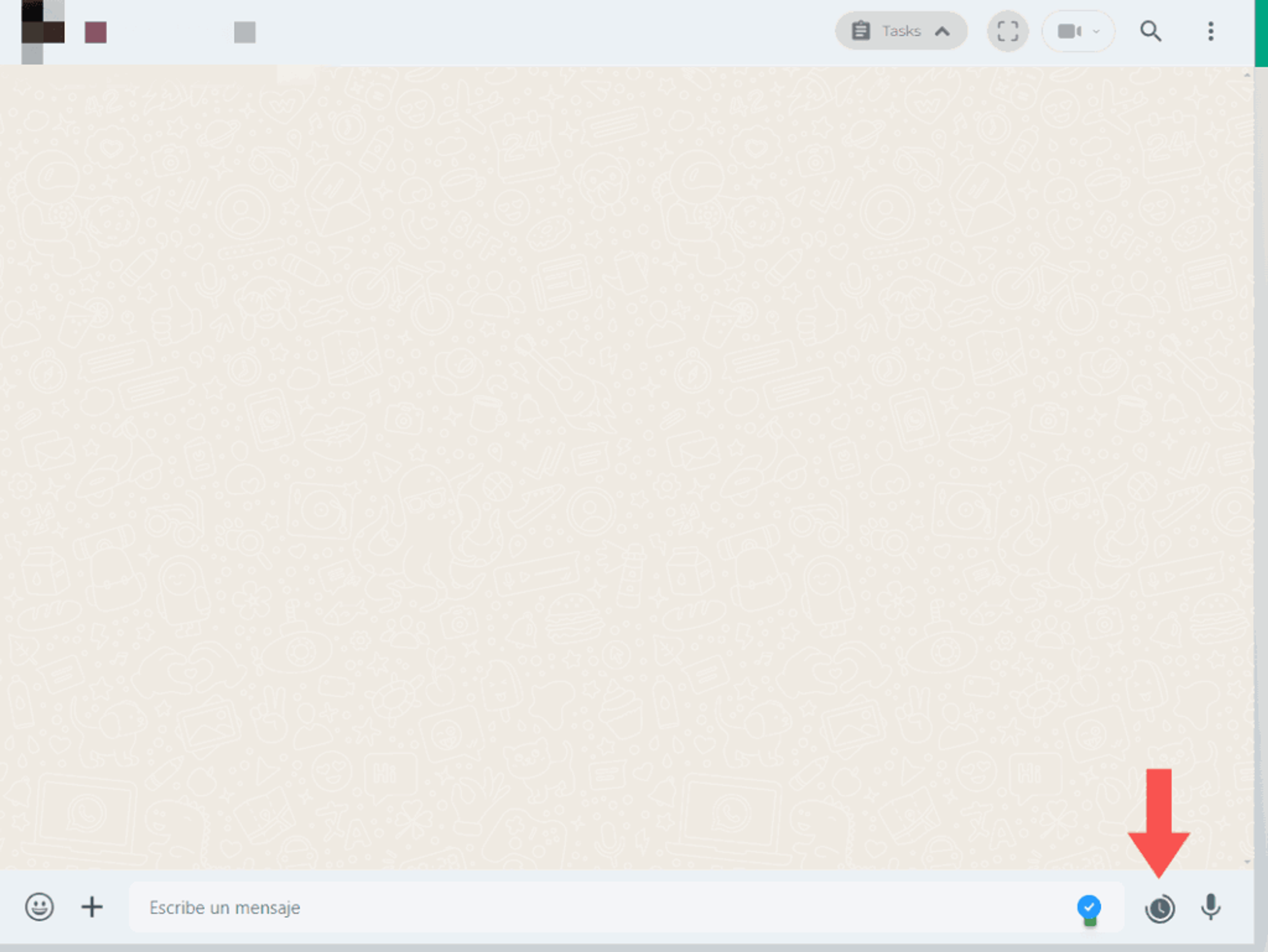The image size is (1268, 952).
Task: Click the scrollbar up arrow
Action: (1248, 75)
